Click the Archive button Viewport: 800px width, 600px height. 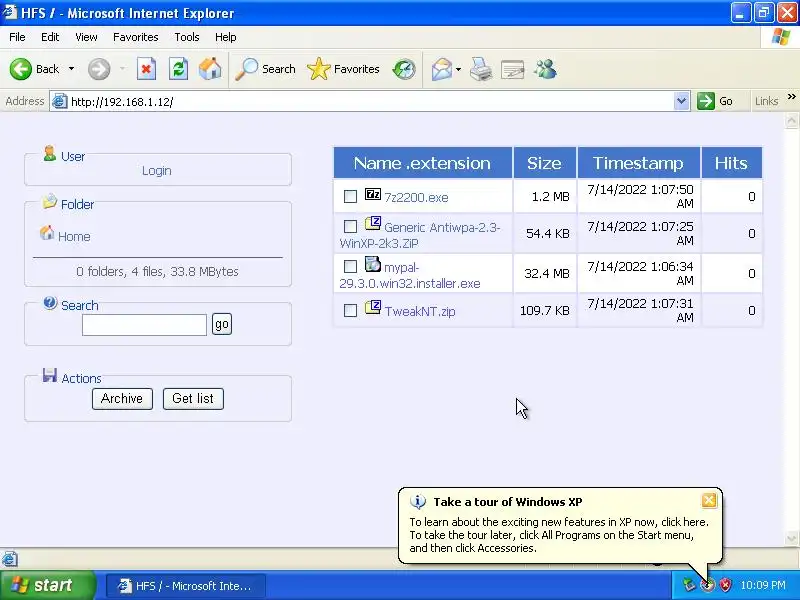[x=122, y=398]
